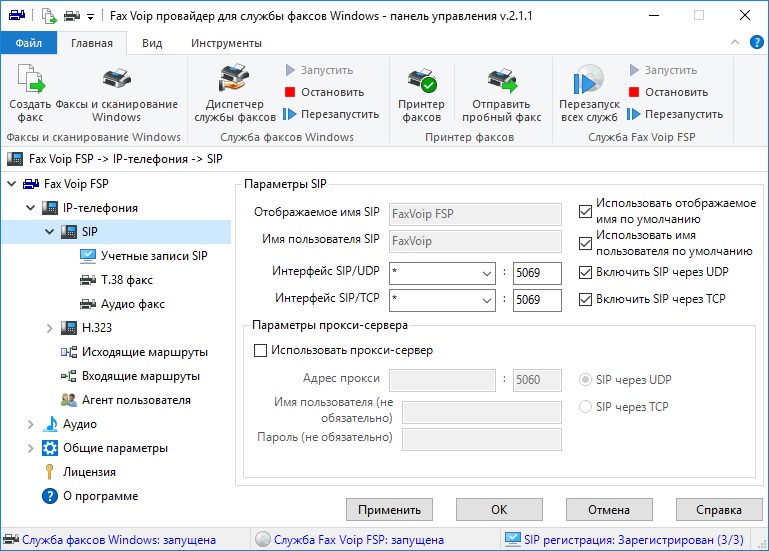Screen dimensions: 769x551
Task: Select Лицензия in tree
Action: click(79, 472)
